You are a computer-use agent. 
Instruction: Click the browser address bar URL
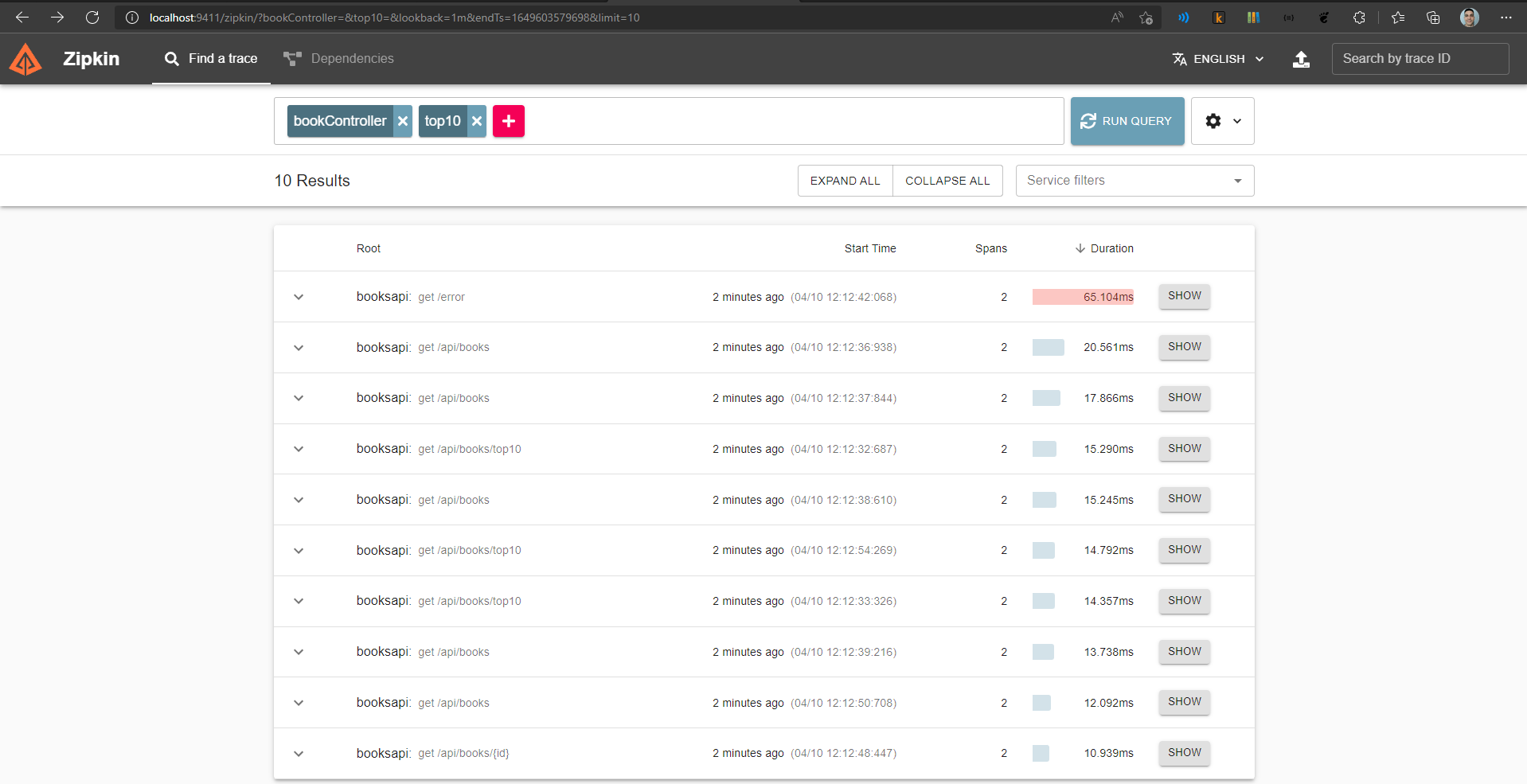pyautogui.click(x=394, y=18)
